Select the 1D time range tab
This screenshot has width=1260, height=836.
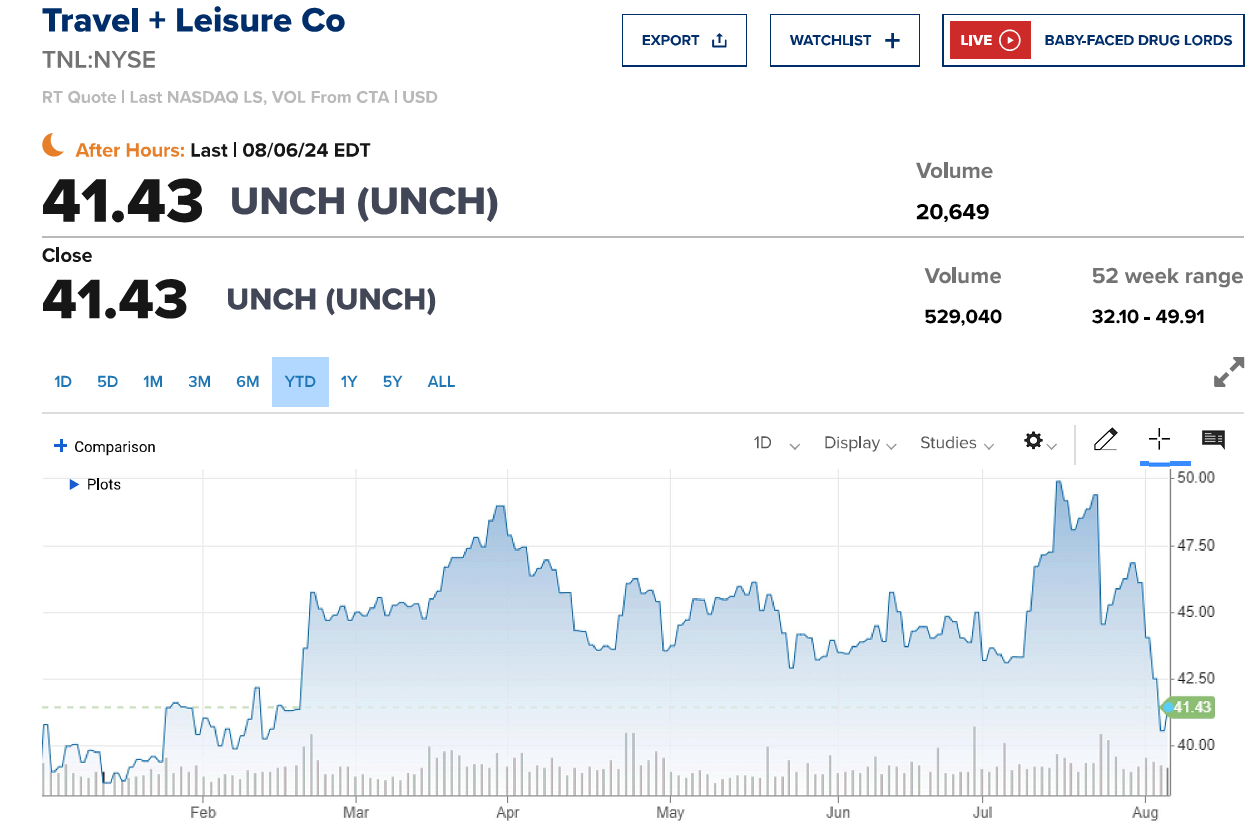[x=63, y=382]
